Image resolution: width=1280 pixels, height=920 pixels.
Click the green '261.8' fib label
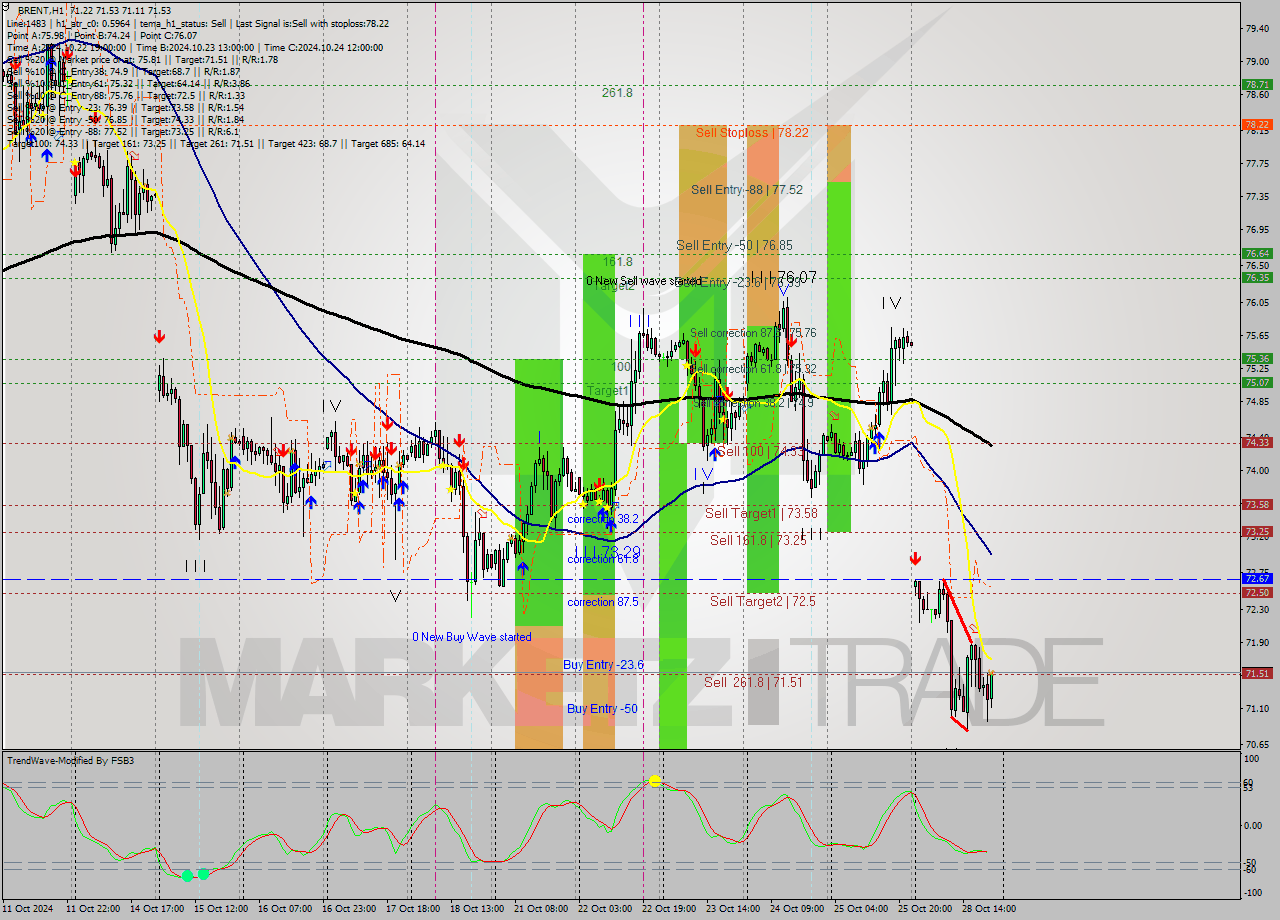(x=617, y=92)
